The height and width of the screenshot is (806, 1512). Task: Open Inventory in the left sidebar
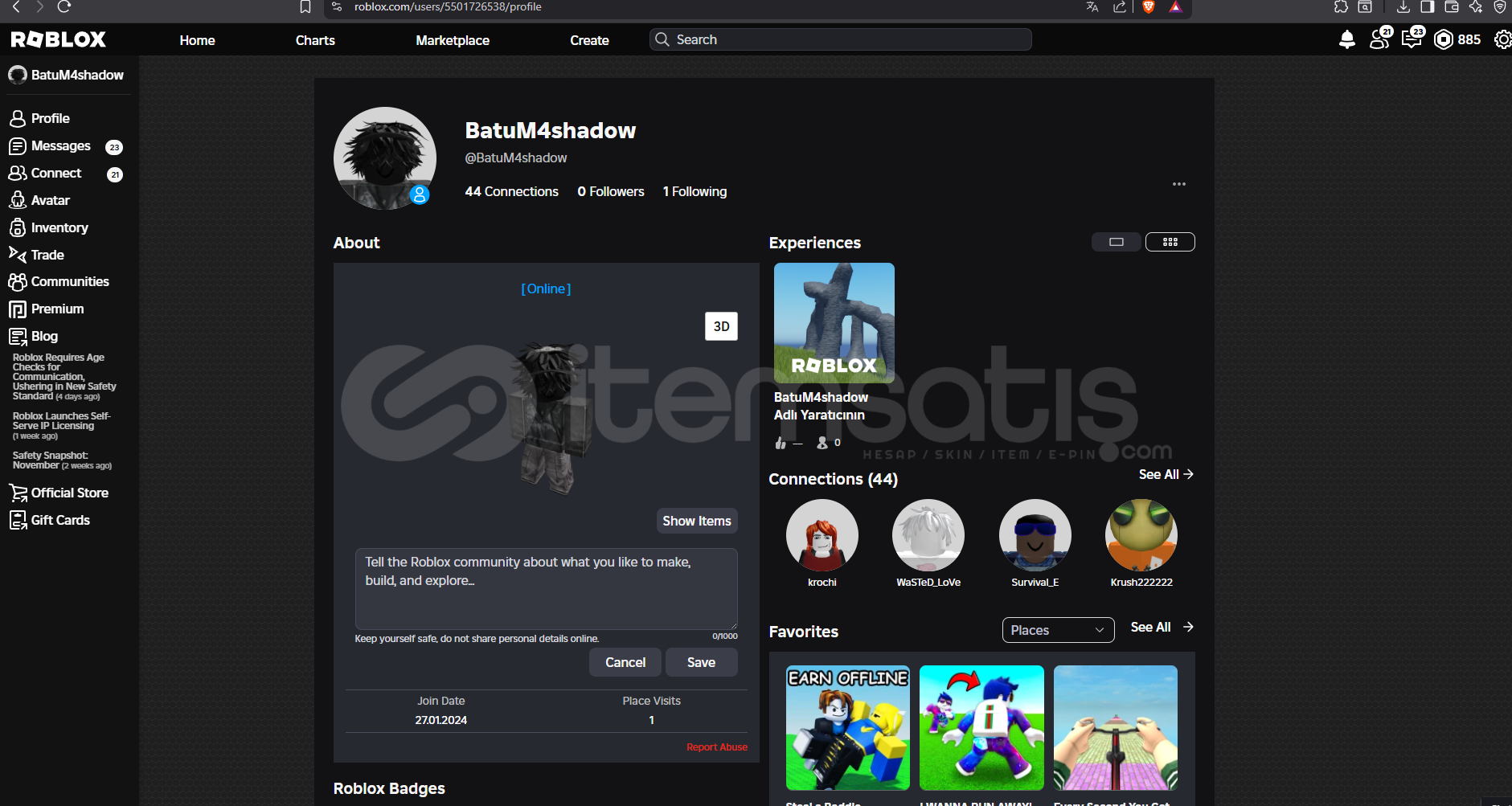point(48,227)
